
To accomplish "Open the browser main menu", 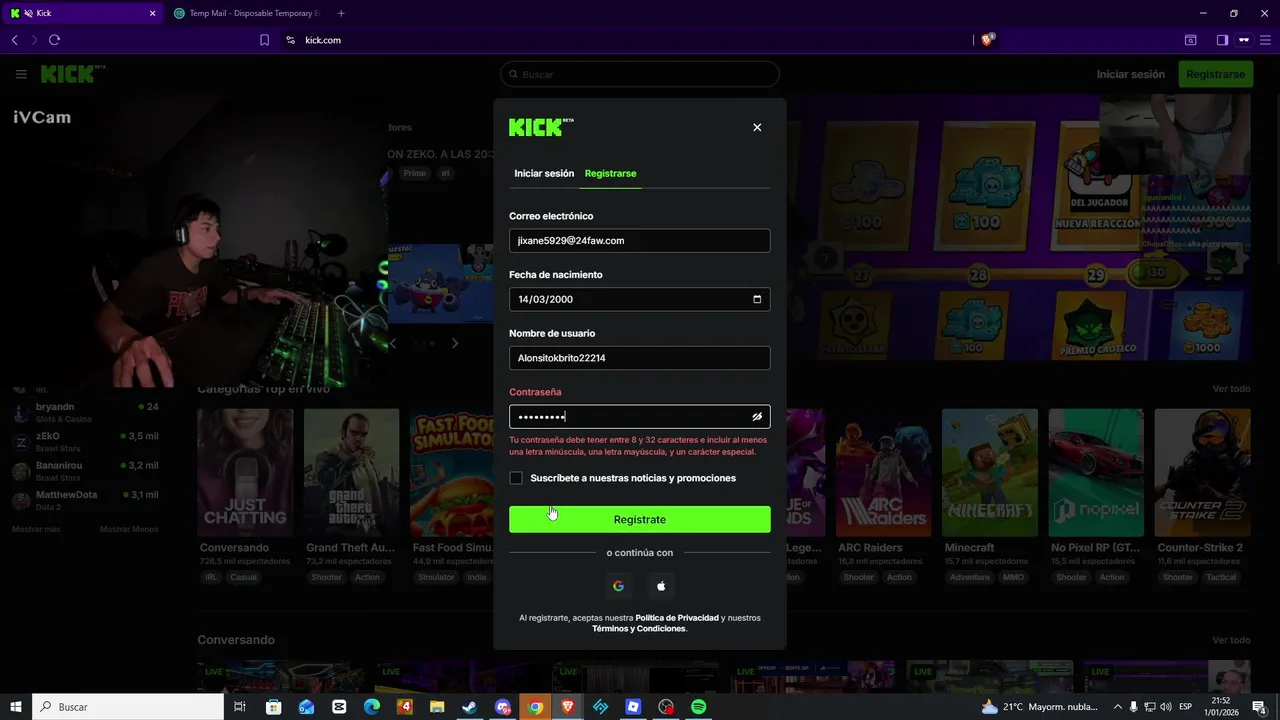I will [1265, 40].
